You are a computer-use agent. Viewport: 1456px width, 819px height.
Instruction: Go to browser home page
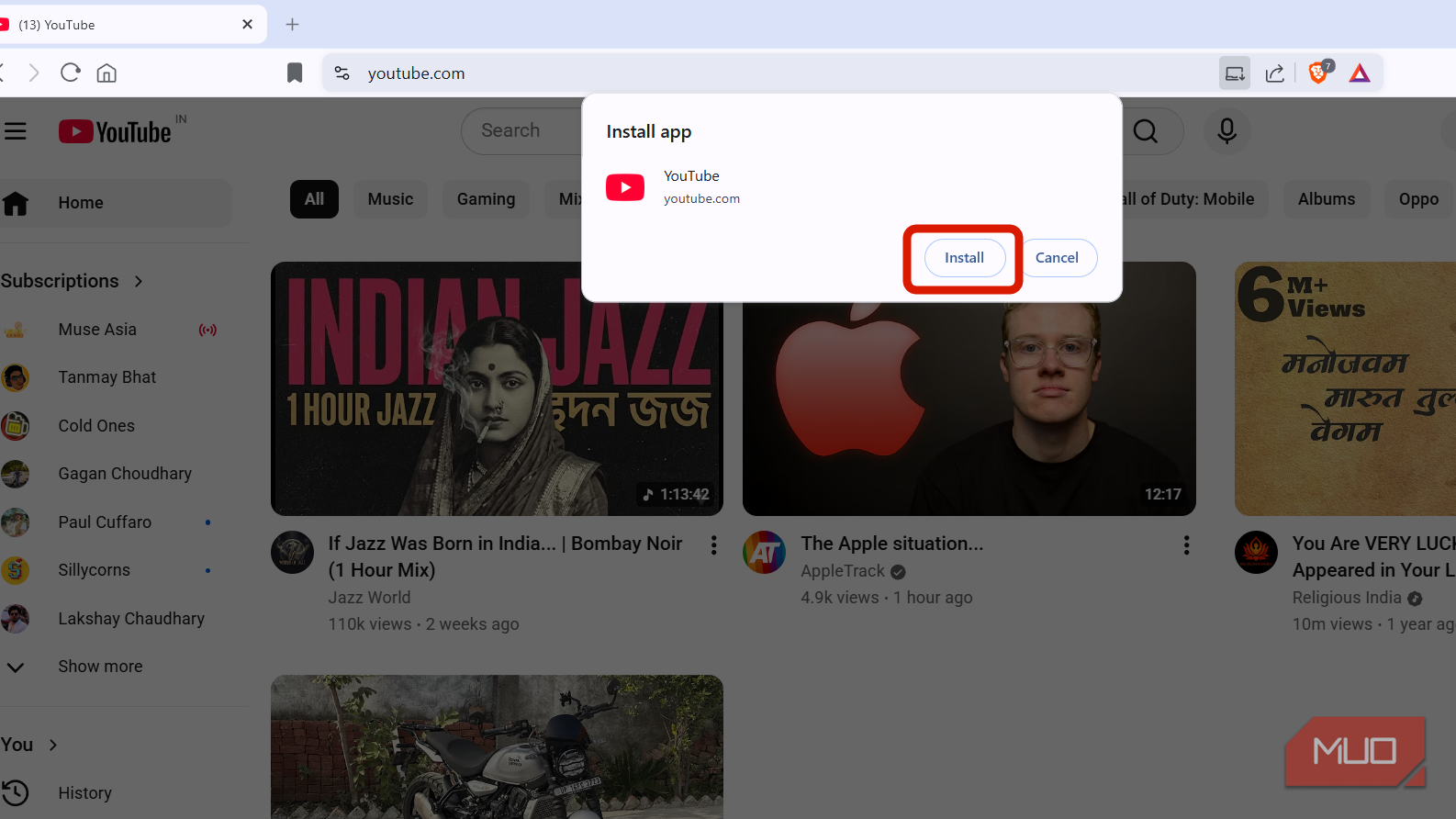106,73
